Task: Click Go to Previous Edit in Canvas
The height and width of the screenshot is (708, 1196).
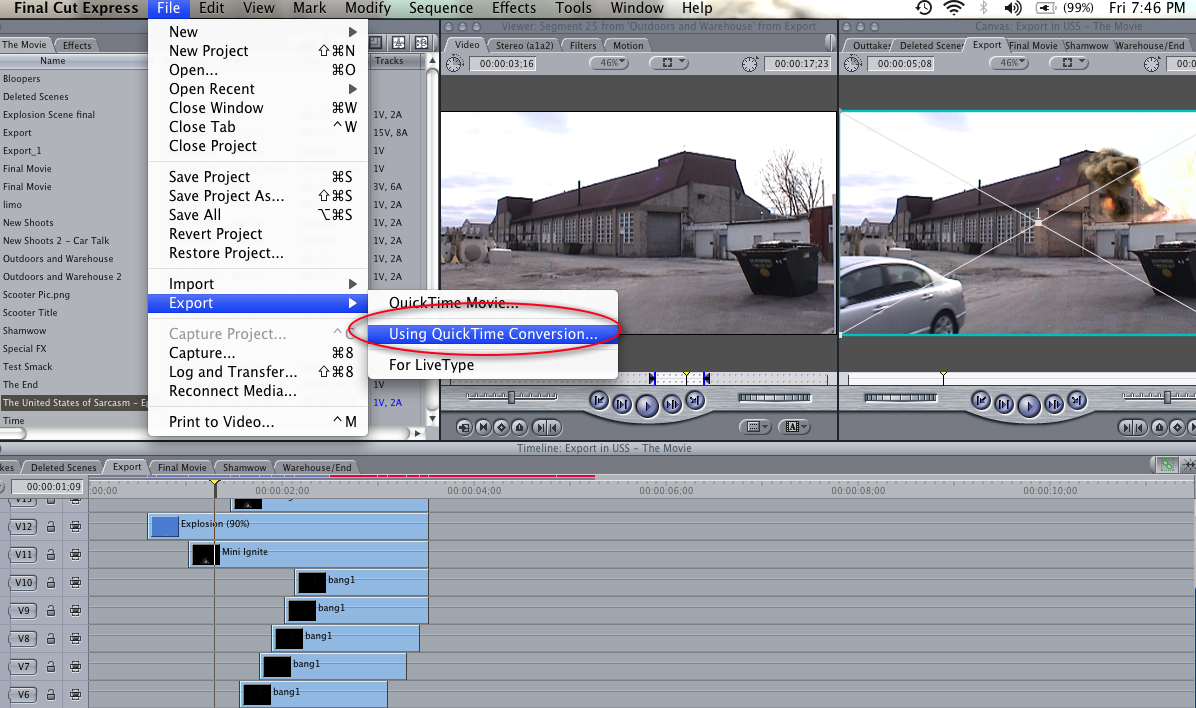Action: (x=981, y=401)
